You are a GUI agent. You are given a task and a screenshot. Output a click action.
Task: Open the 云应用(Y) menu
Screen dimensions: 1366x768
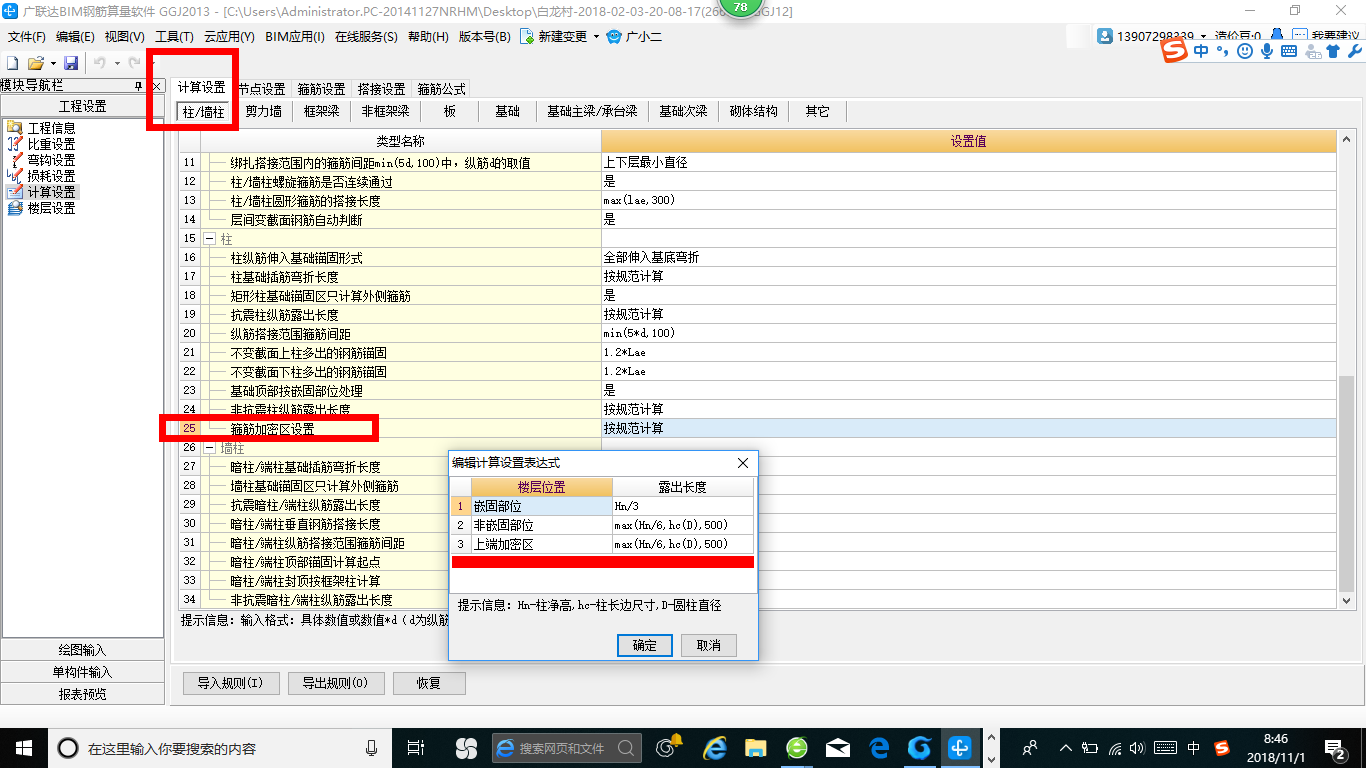pyautogui.click(x=229, y=37)
